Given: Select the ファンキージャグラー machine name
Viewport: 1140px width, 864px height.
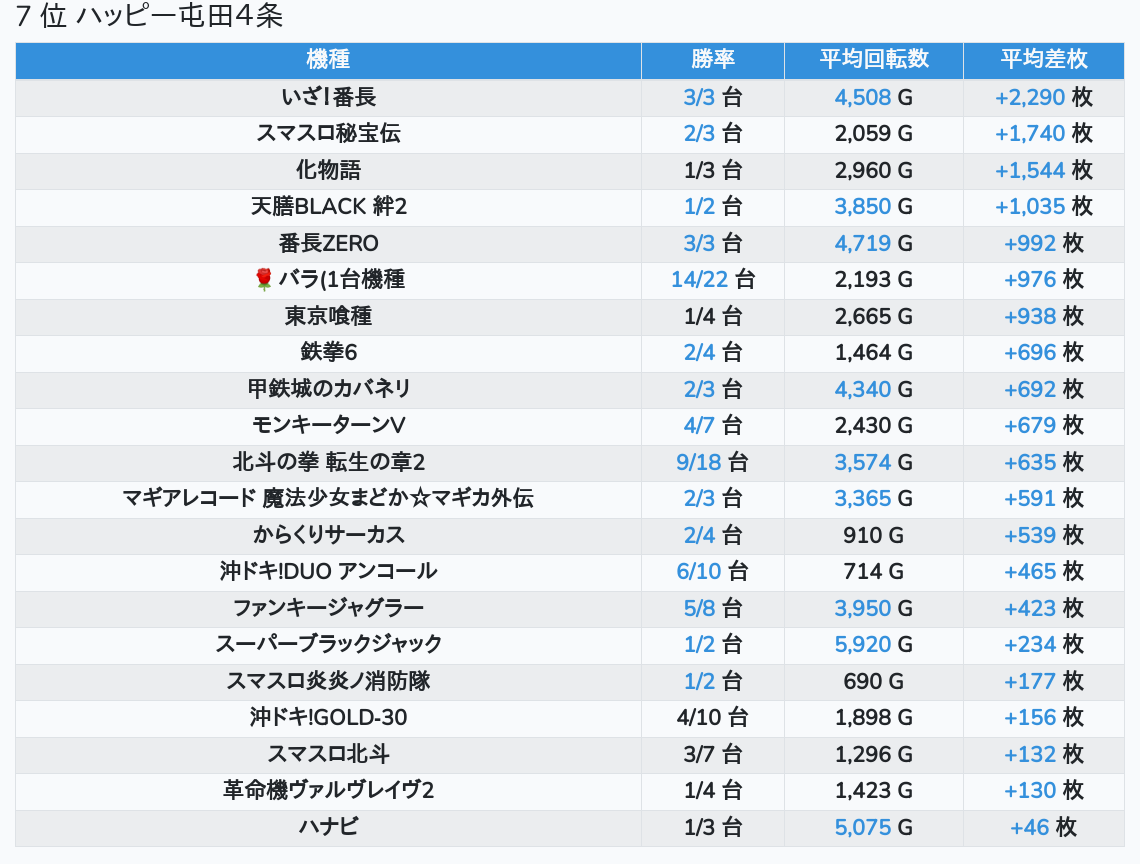Looking at the screenshot, I should [x=328, y=607].
